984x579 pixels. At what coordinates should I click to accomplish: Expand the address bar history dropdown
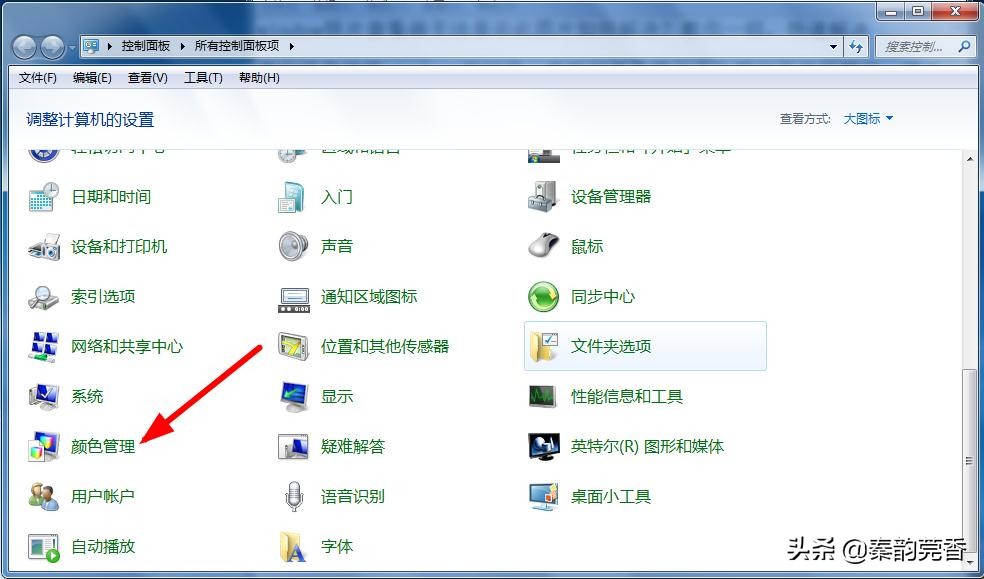click(x=833, y=46)
